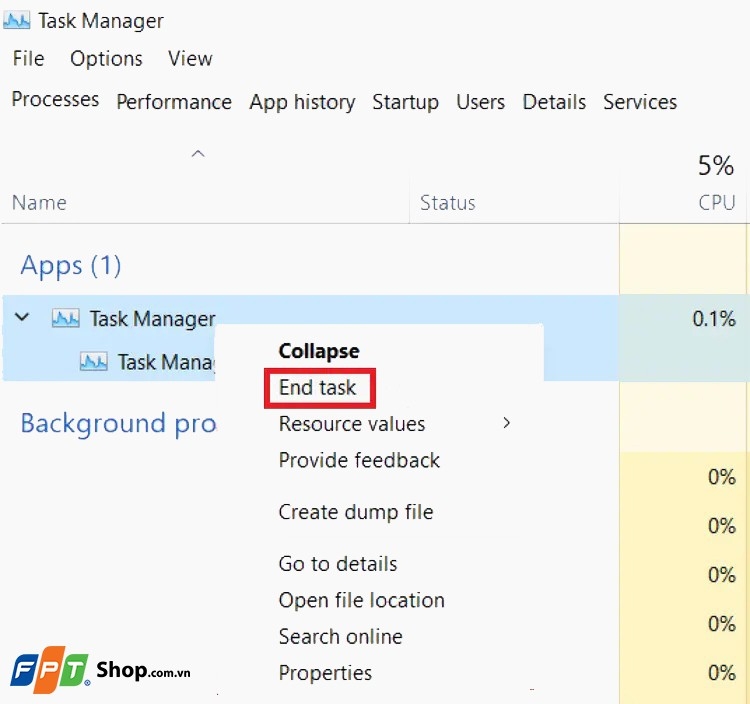Open the File menu
The width and height of the screenshot is (750, 704).
[x=28, y=59]
